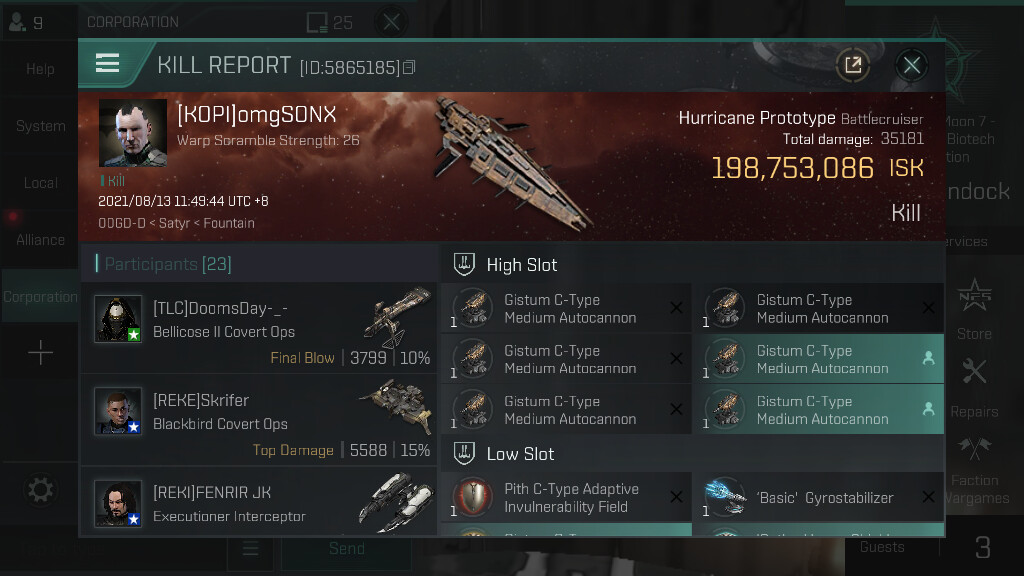Open the omgSONX pilot portrait
Image resolution: width=1024 pixels, height=576 pixels.
click(x=133, y=133)
